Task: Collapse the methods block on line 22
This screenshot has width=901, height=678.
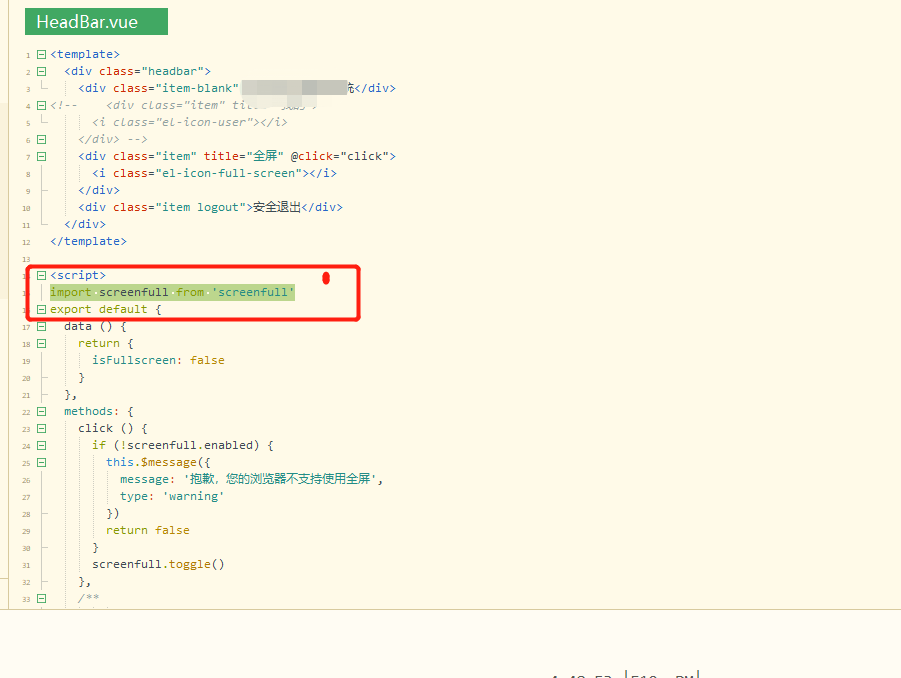Action: point(40,411)
